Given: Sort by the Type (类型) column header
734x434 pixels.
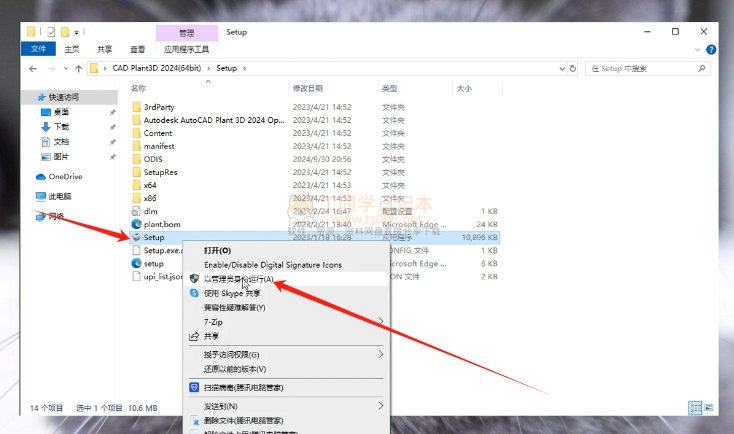Looking at the screenshot, I should point(389,88).
